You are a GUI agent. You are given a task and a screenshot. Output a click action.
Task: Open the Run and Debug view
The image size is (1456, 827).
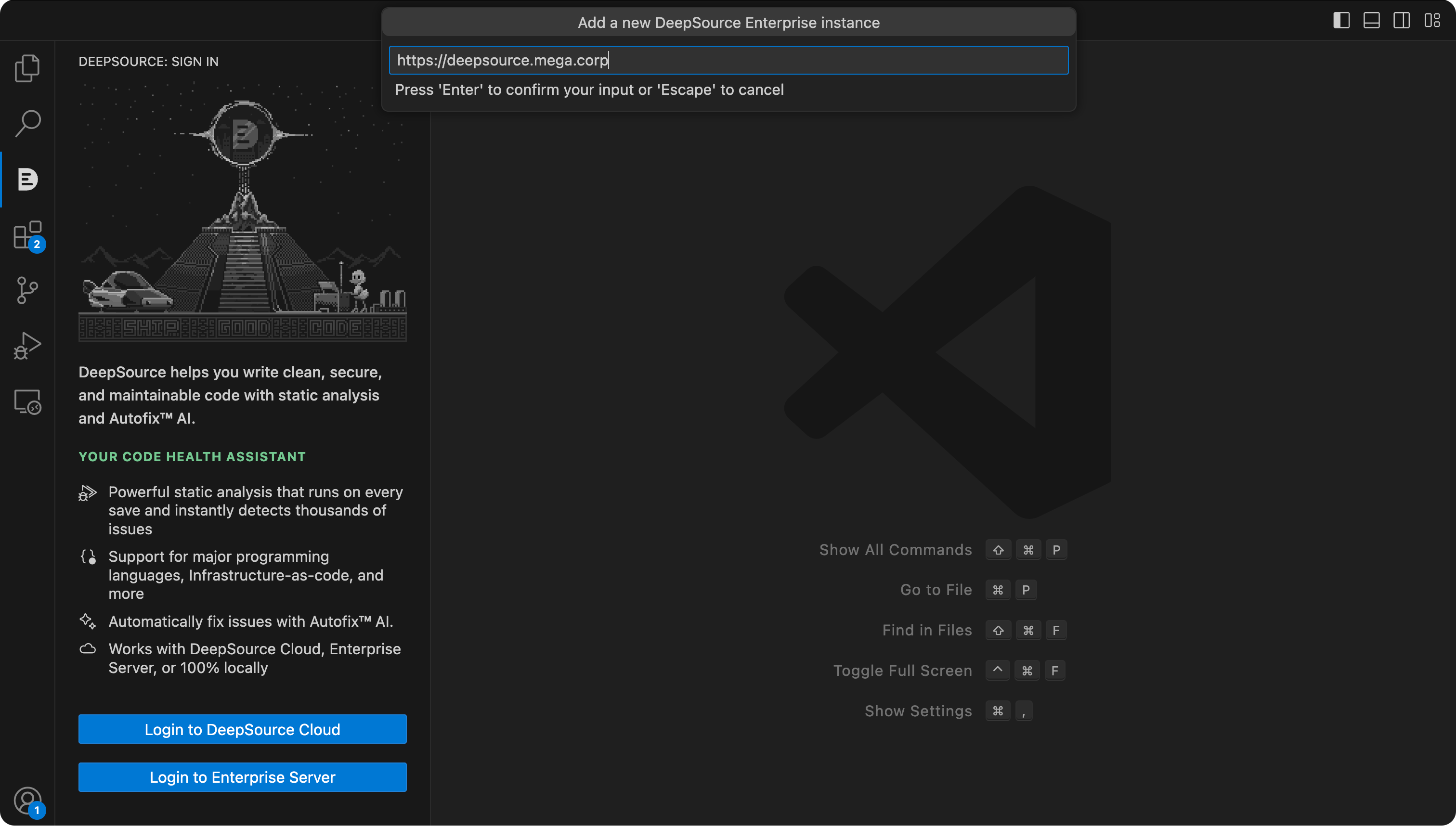(x=27, y=346)
